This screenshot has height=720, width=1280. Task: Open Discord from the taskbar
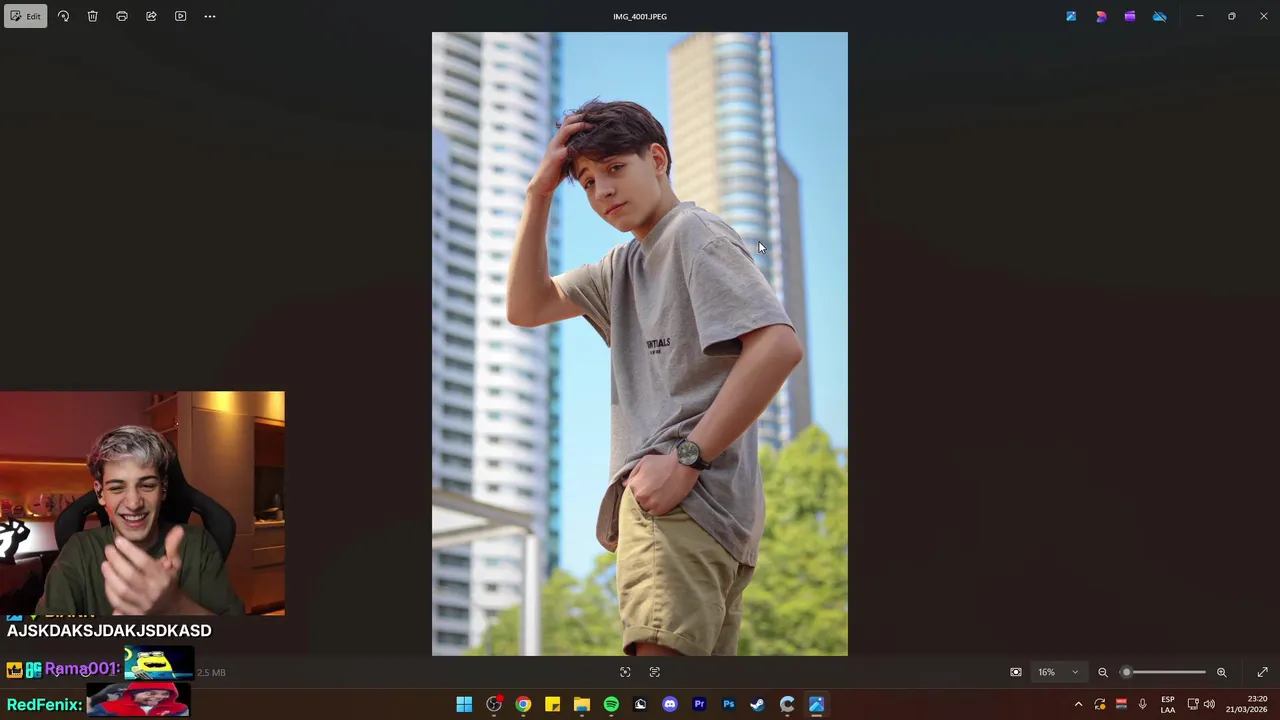(670, 704)
